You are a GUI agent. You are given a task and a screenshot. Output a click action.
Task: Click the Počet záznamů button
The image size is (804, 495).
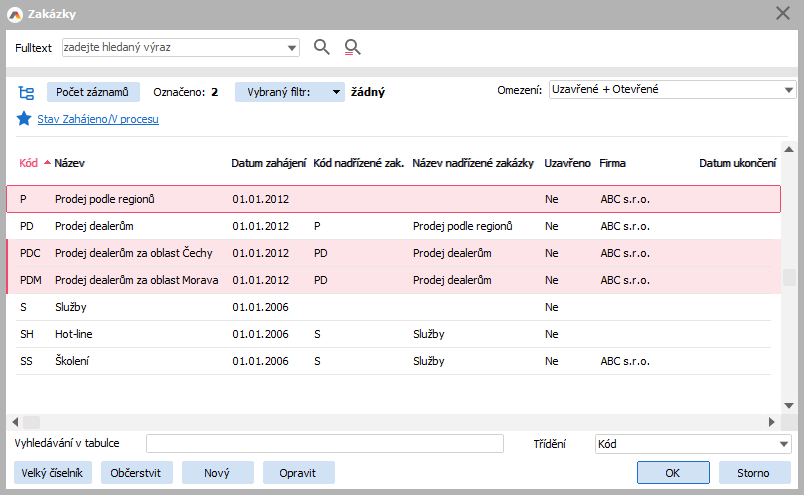click(x=93, y=92)
